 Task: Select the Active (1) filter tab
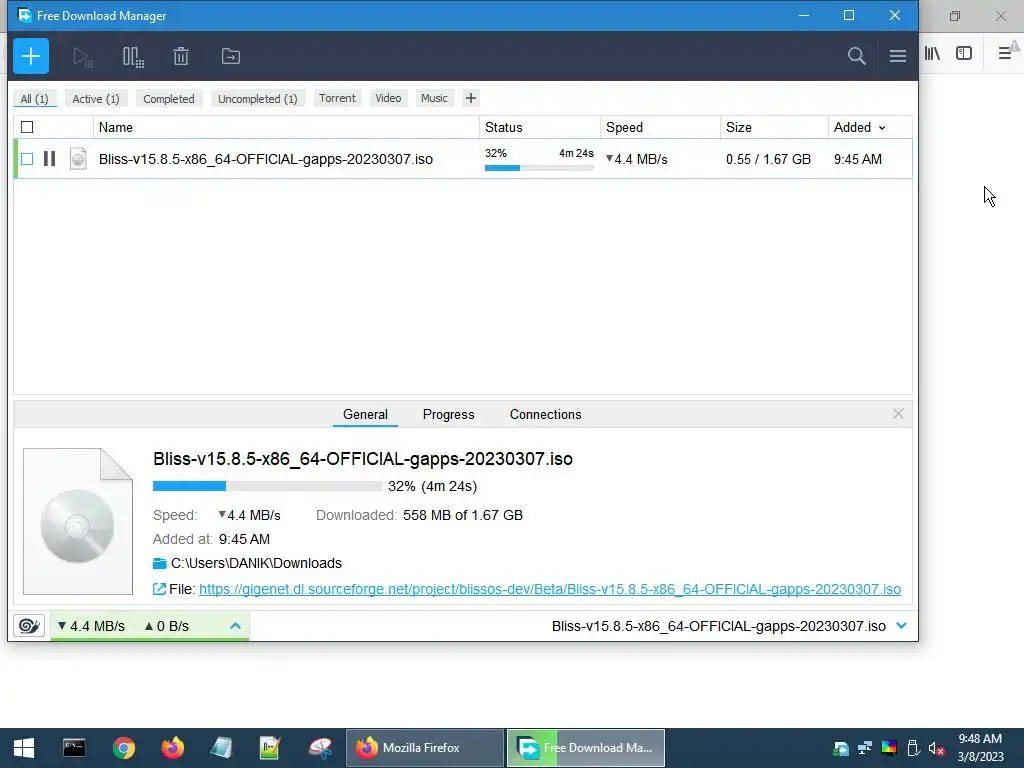pyautogui.click(x=96, y=99)
